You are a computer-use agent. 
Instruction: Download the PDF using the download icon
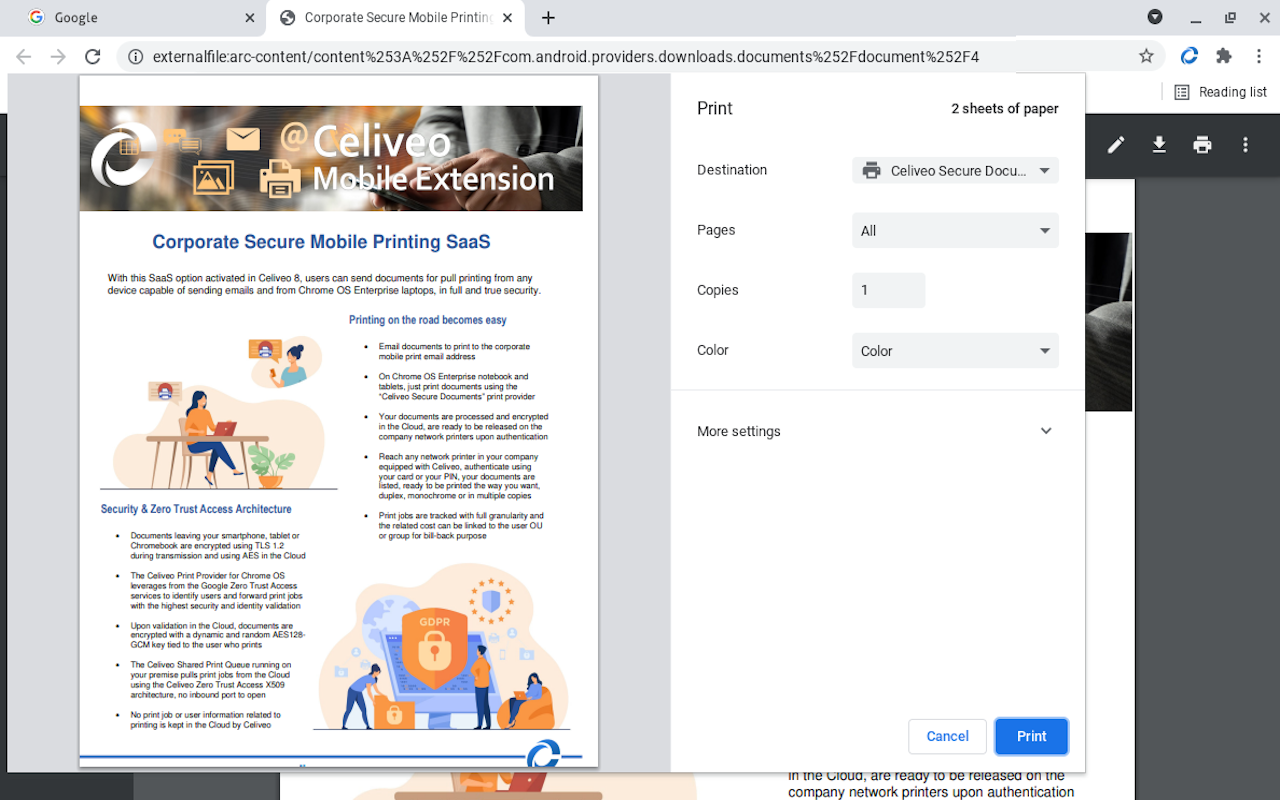click(1159, 144)
